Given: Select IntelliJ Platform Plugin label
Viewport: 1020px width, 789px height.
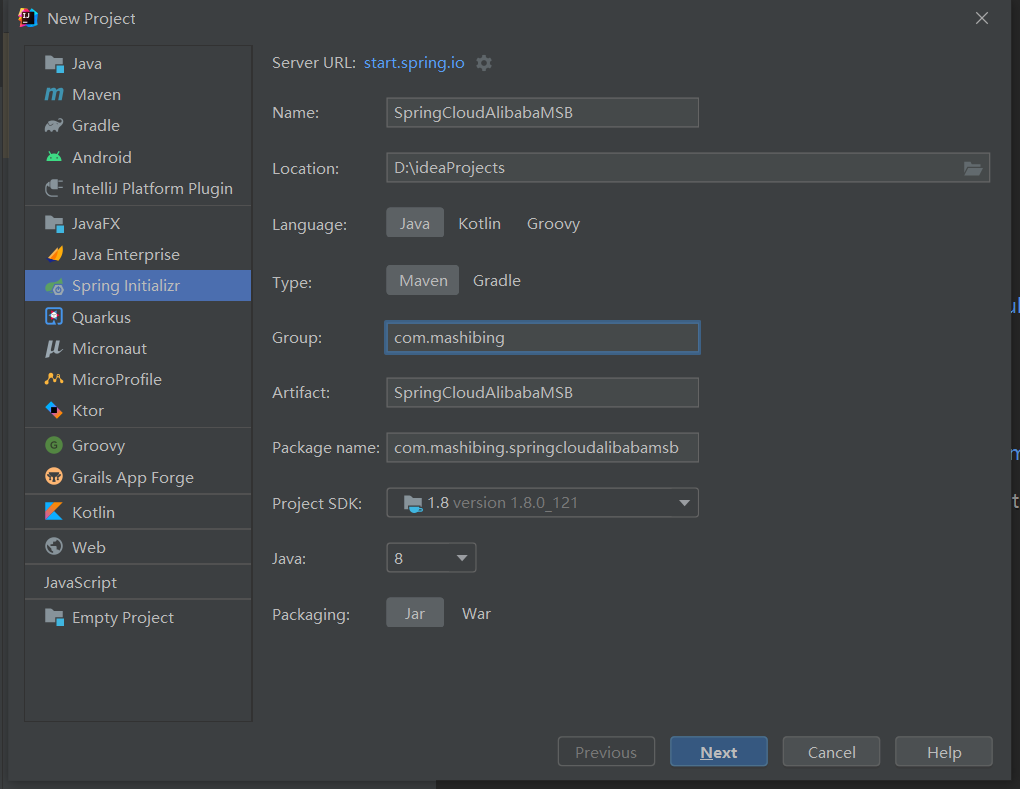Looking at the screenshot, I should [x=152, y=189].
